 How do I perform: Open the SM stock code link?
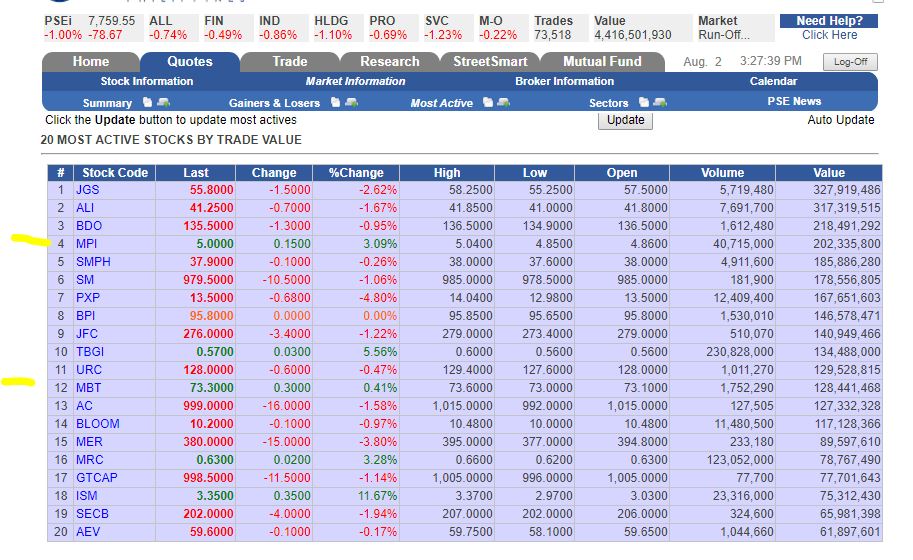click(x=85, y=280)
